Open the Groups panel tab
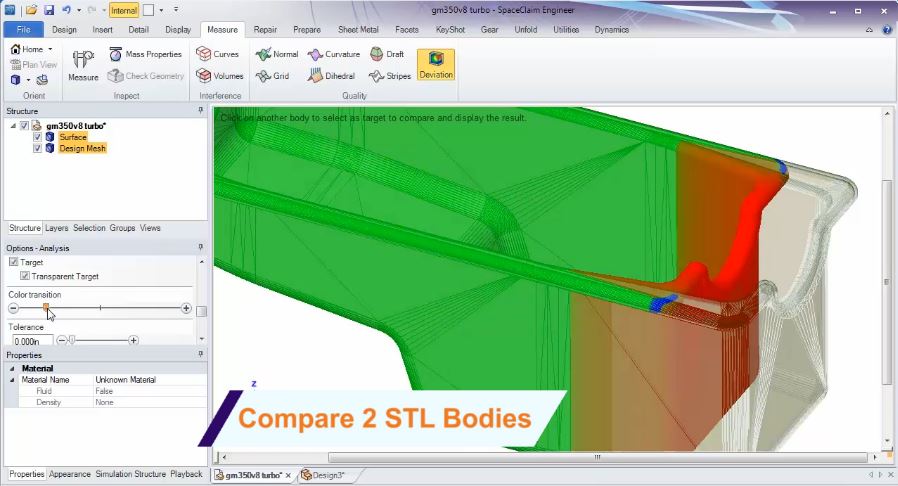Viewport: 898px width, 486px height. point(123,228)
